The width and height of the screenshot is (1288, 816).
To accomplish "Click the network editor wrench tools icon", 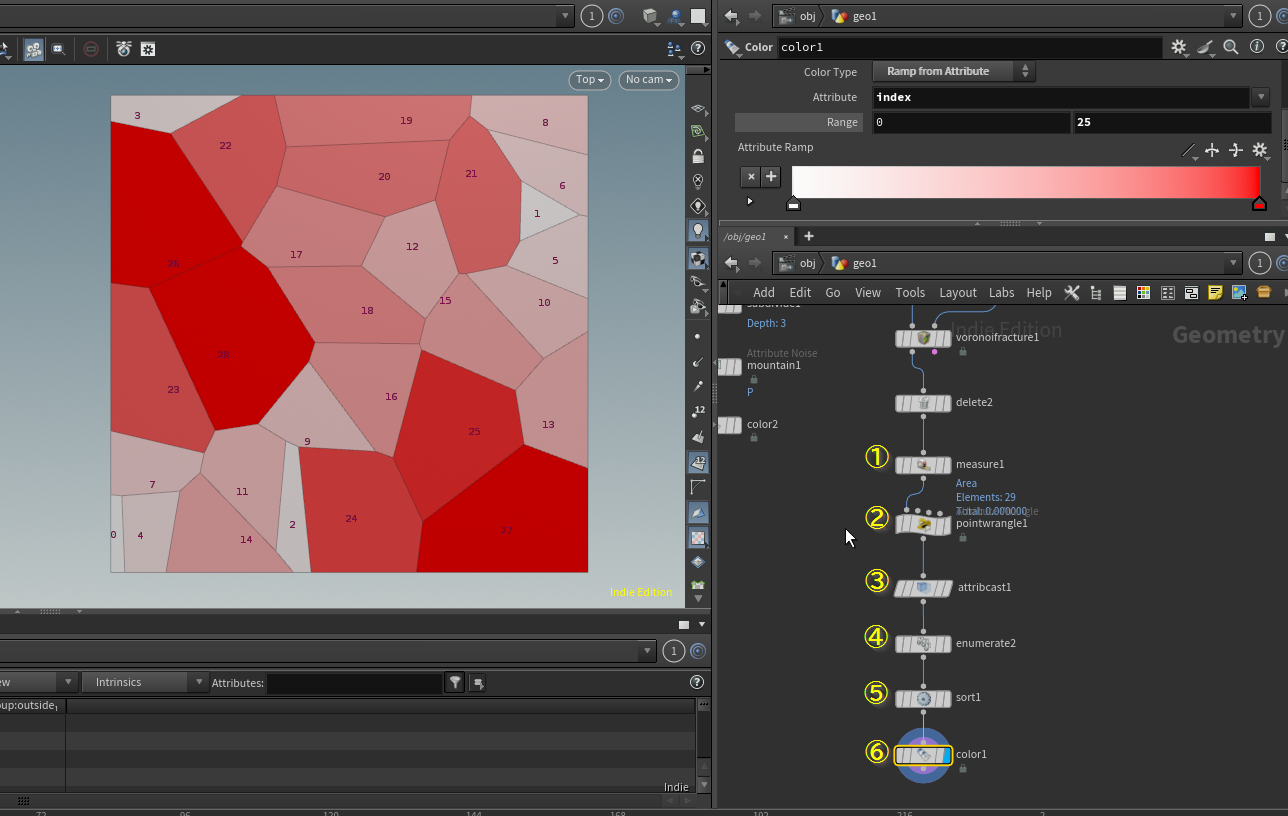I will (x=1072, y=293).
